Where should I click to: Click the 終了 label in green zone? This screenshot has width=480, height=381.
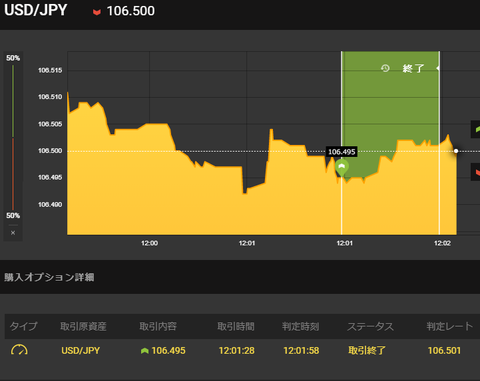(413, 69)
